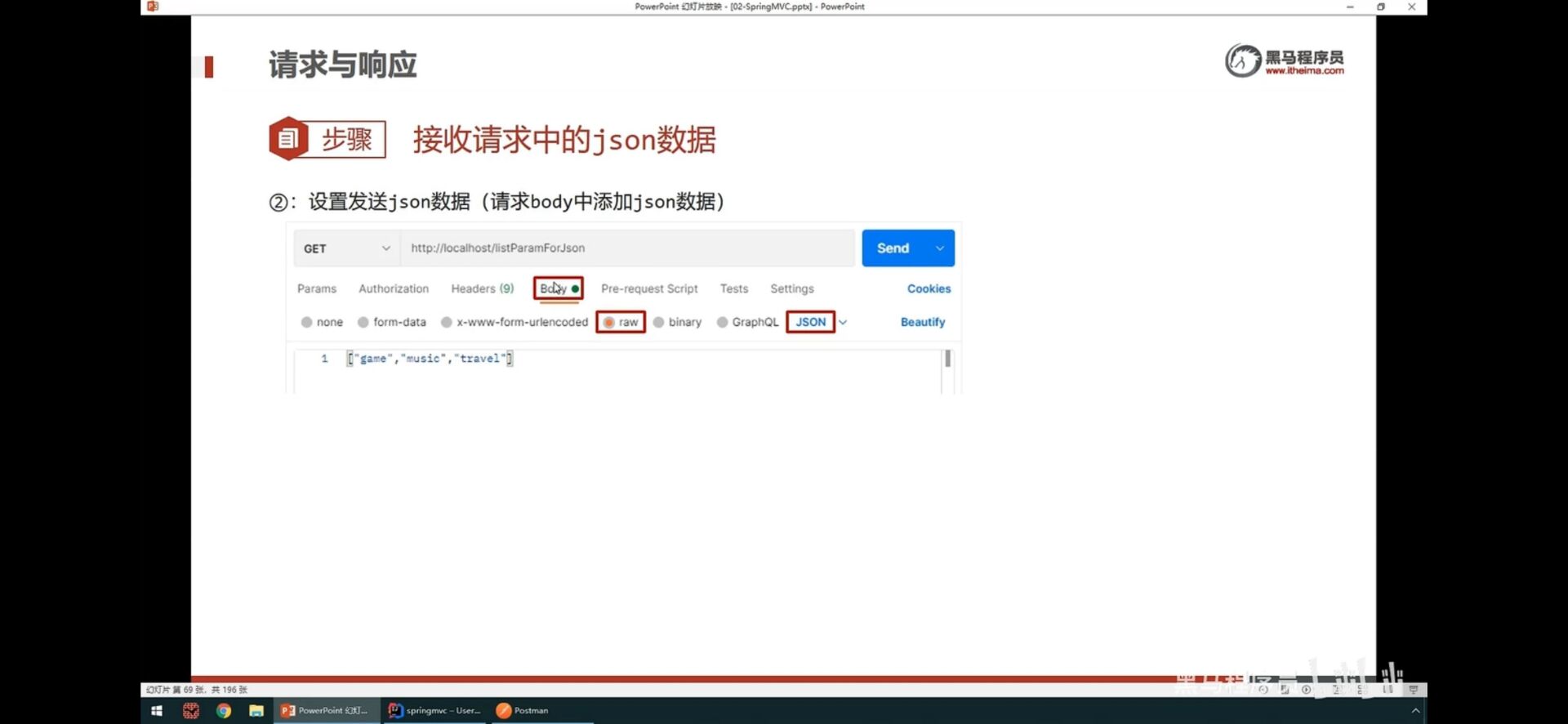This screenshot has width=1568, height=724.
Task: Click the Send button
Action: click(893, 248)
